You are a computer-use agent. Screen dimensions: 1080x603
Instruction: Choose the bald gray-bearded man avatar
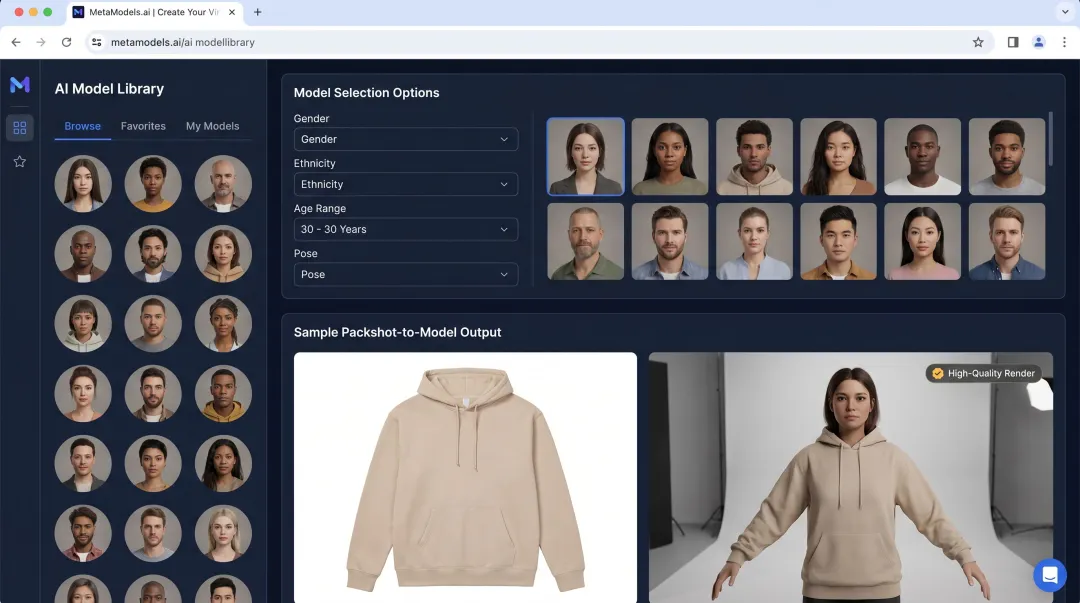223,183
